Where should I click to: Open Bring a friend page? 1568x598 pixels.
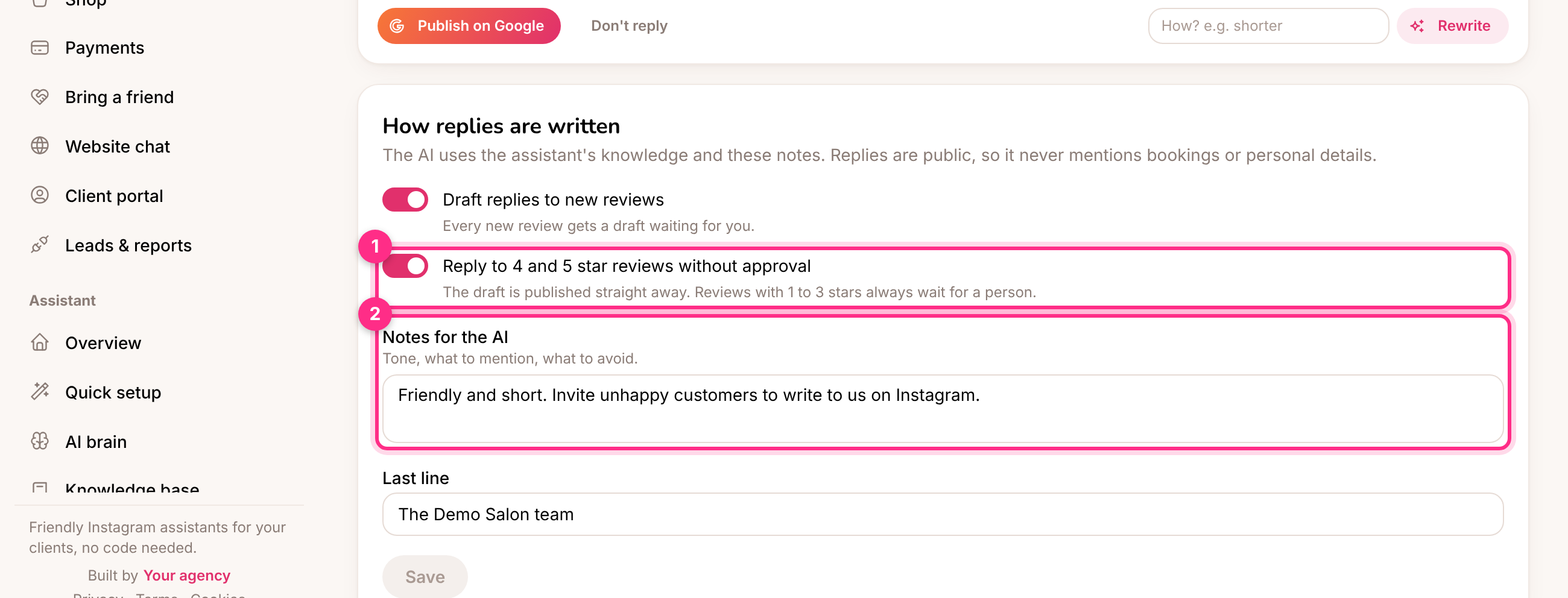coord(119,96)
